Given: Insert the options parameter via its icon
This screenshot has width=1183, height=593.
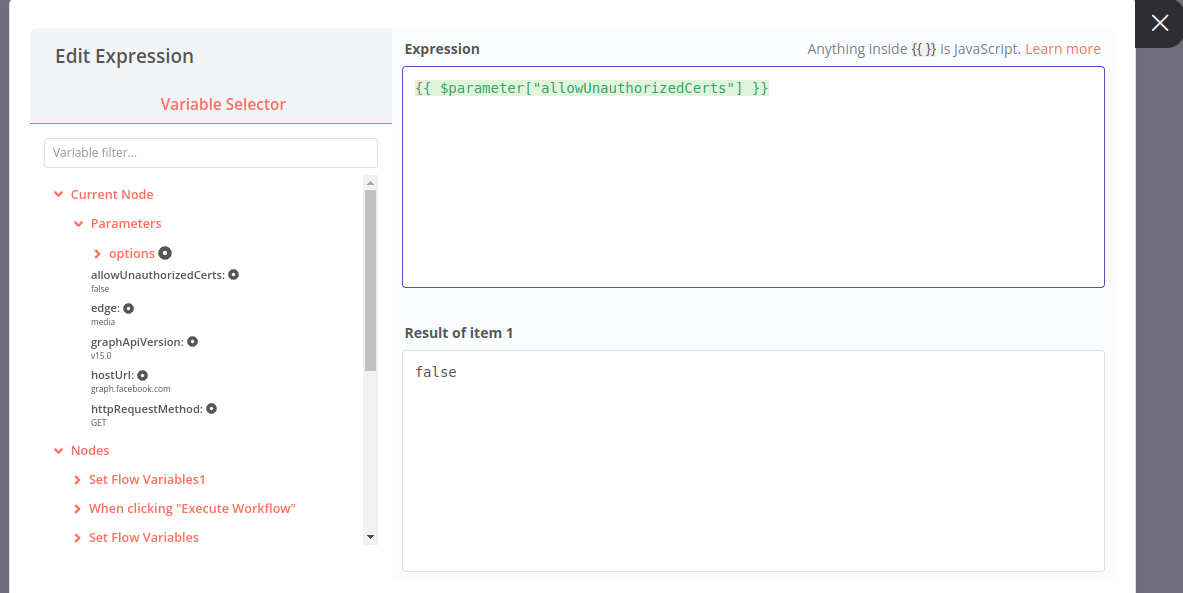Looking at the screenshot, I should pyautogui.click(x=164, y=253).
